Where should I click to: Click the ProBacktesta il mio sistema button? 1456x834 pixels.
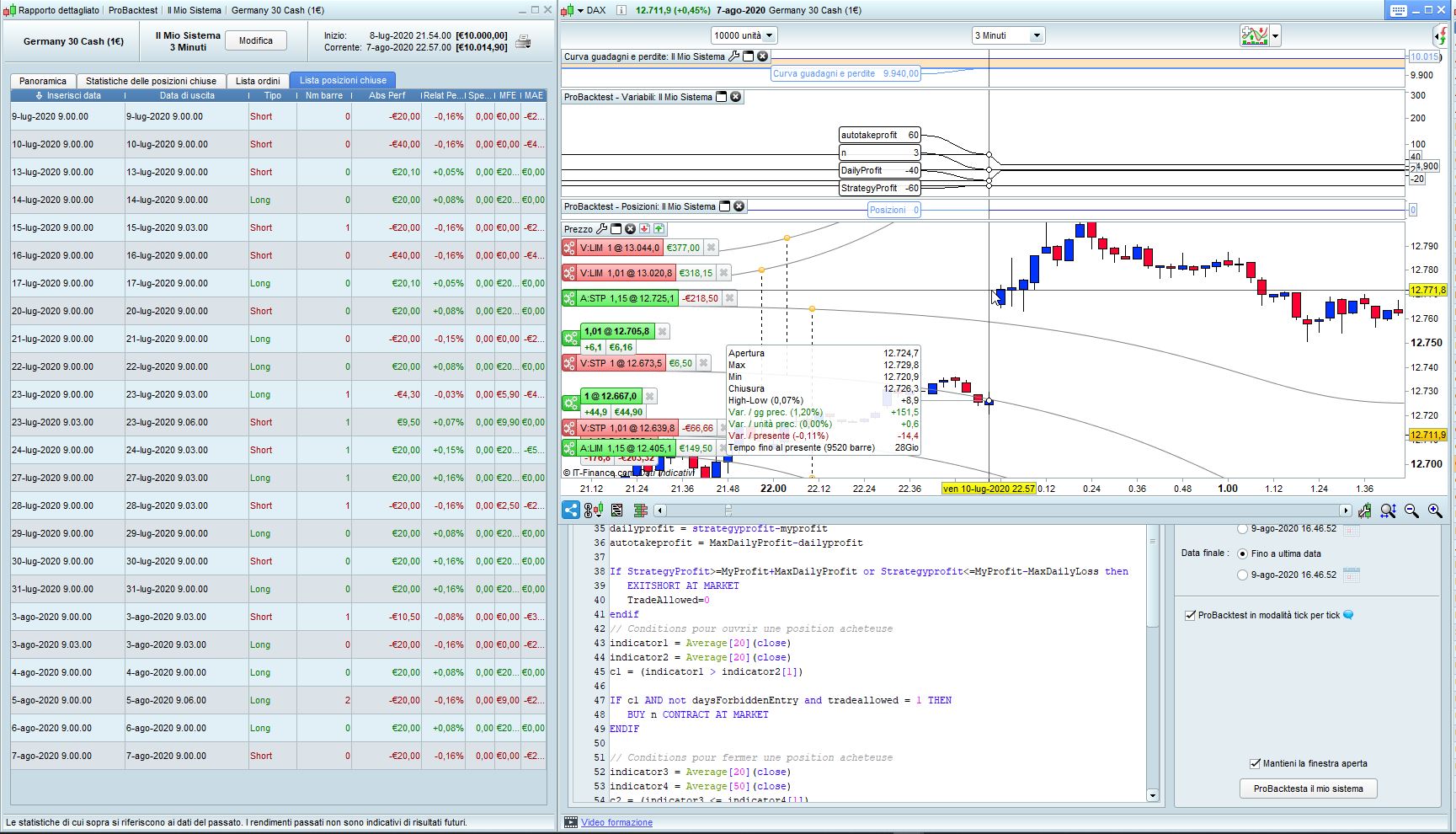coord(1308,789)
